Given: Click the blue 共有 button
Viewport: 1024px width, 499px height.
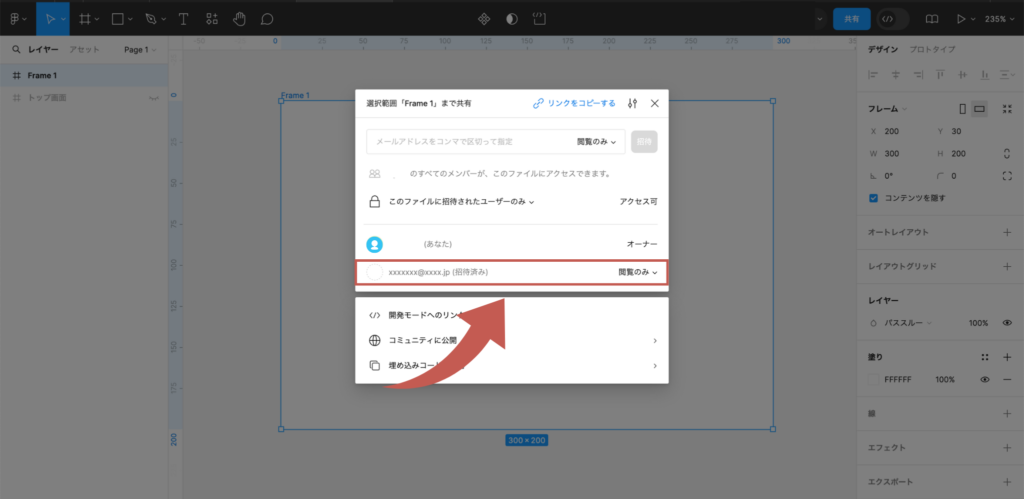Looking at the screenshot, I should point(852,18).
